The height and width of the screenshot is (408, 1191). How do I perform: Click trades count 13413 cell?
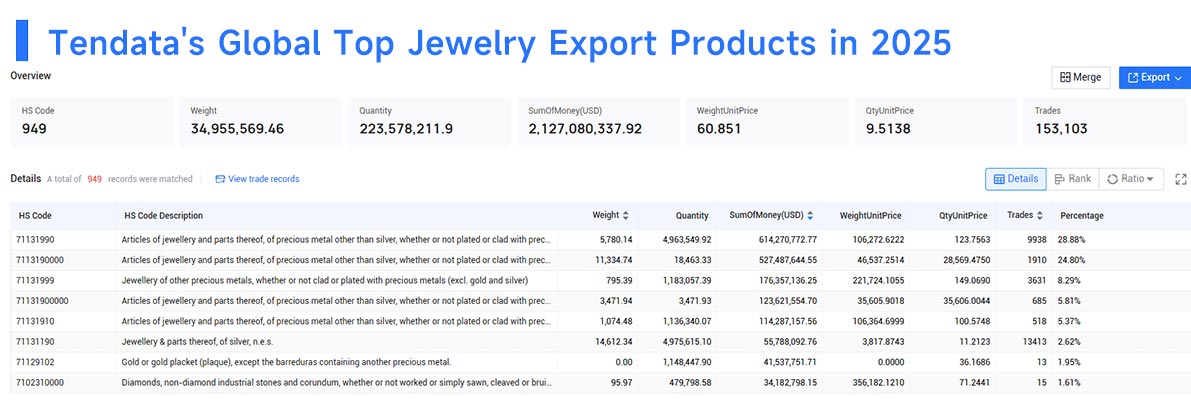click(1035, 342)
